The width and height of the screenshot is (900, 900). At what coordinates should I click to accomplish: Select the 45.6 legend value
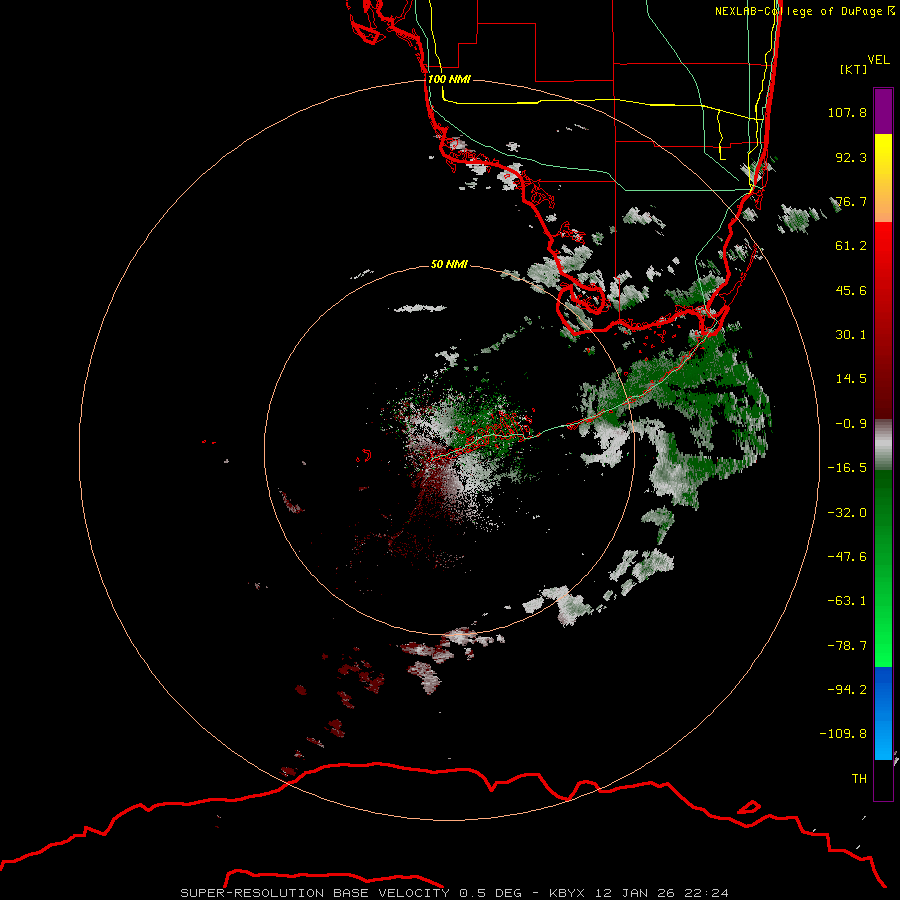point(851,290)
